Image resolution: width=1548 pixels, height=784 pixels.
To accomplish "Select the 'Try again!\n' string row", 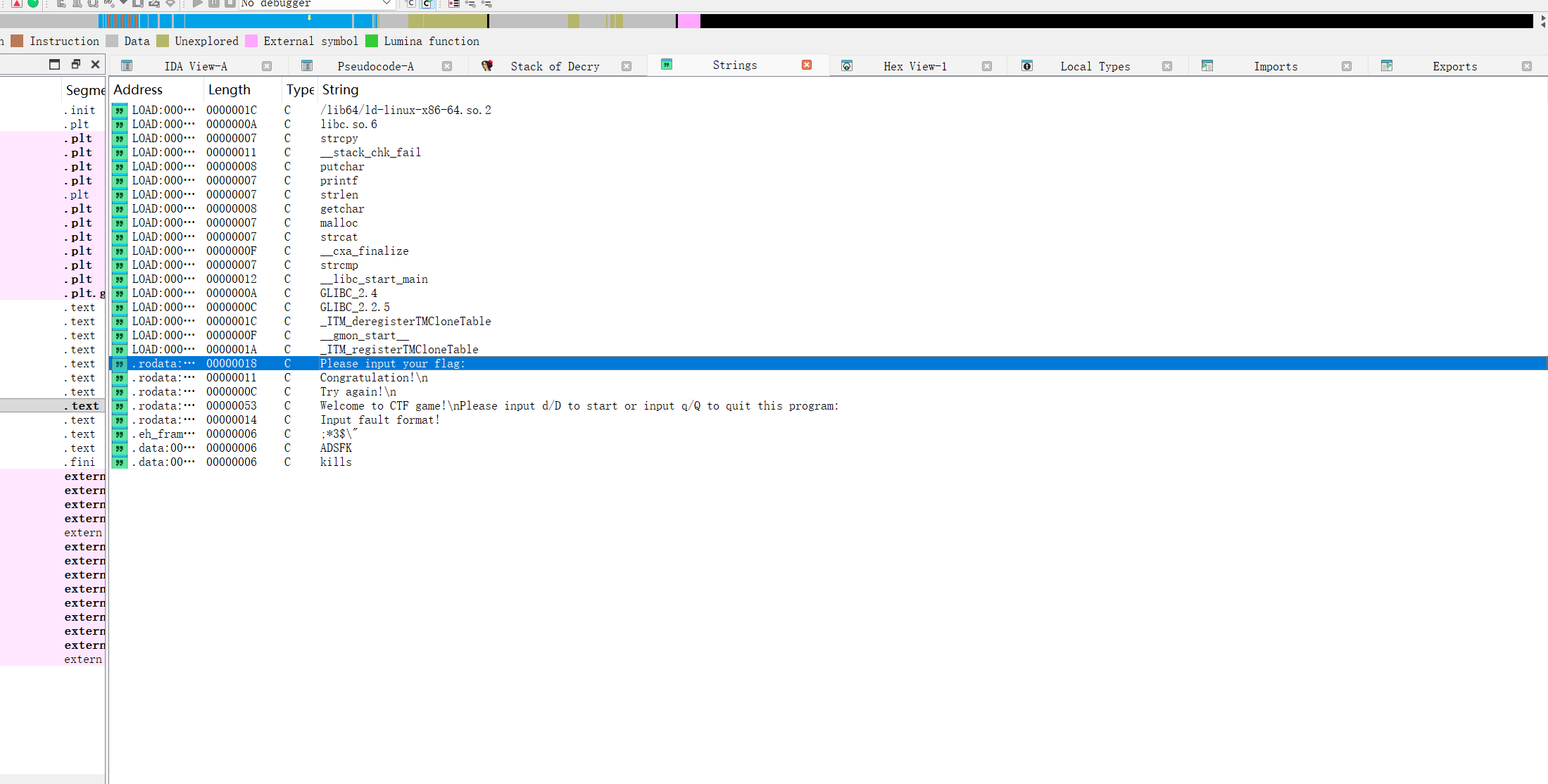I will pos(358,392).
